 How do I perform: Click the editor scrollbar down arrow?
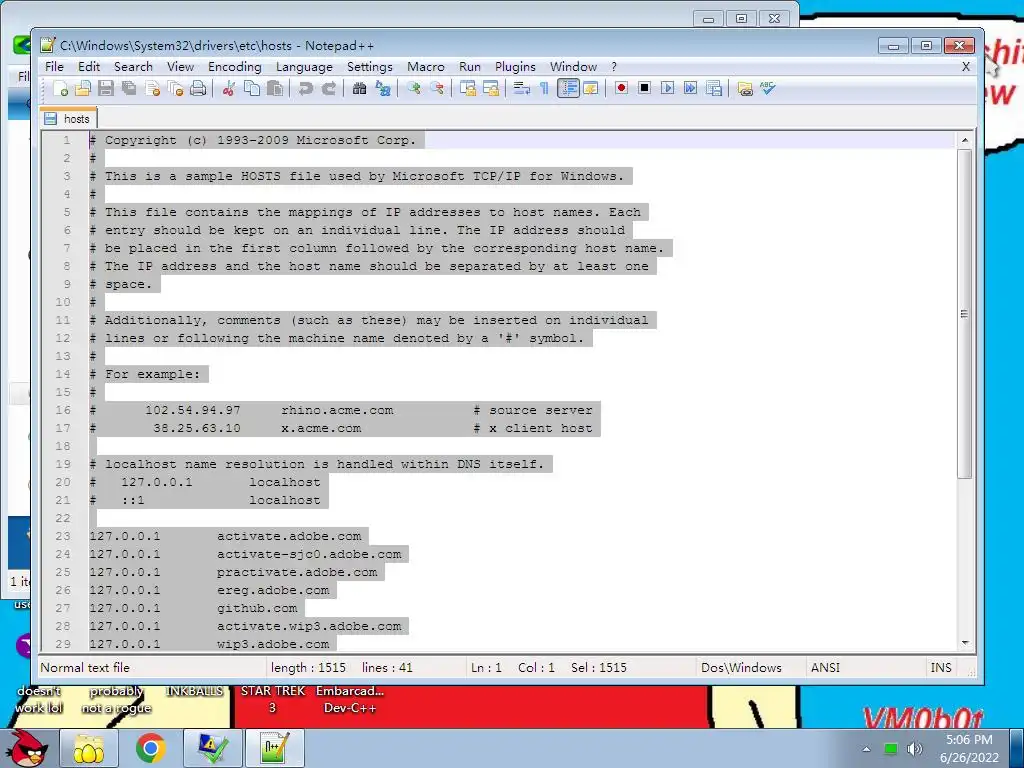[x=965, y=643]
